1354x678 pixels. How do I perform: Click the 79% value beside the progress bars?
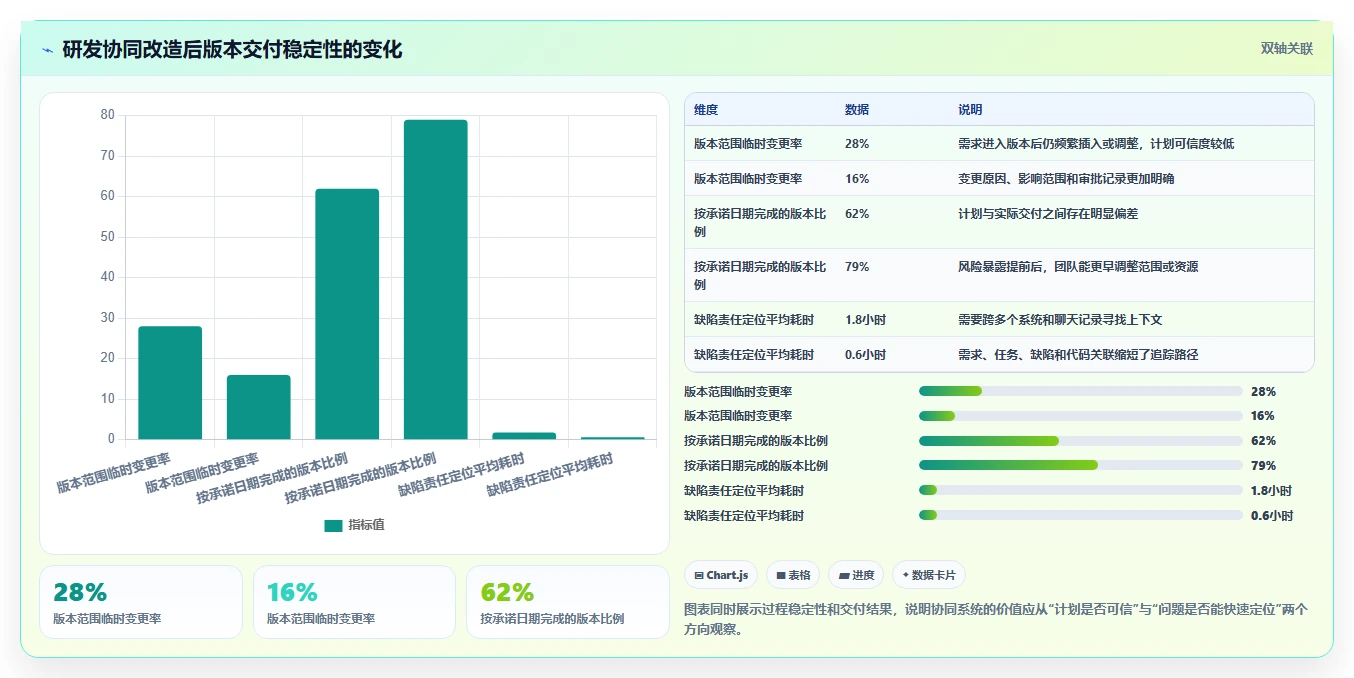point(1263,465)
